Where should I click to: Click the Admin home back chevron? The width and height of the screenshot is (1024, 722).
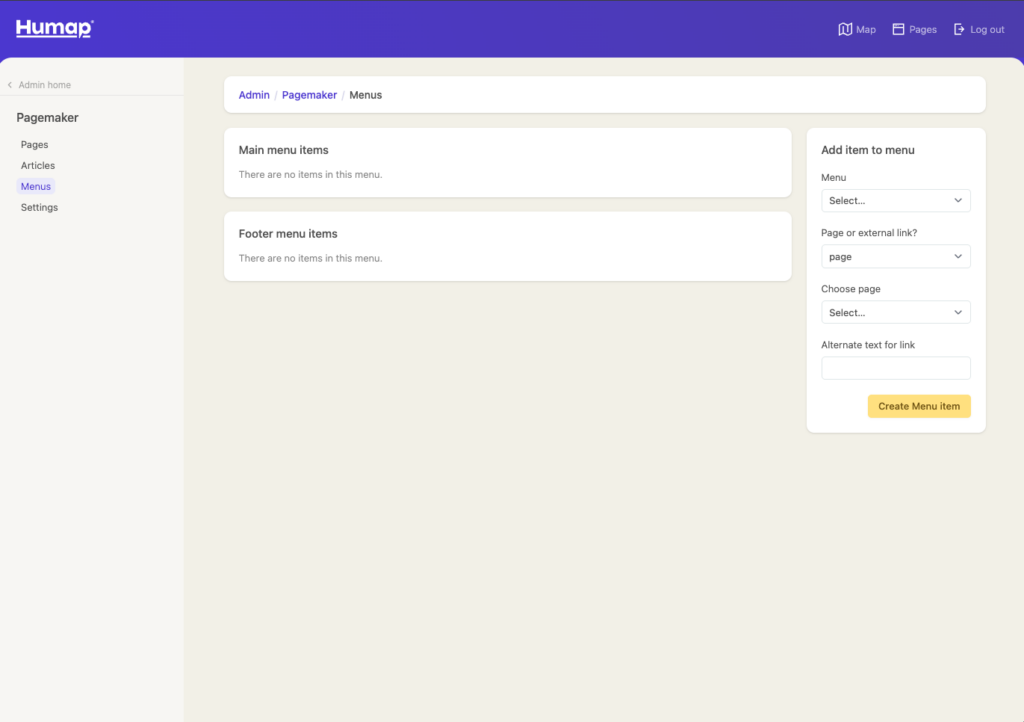click(10, 85)
